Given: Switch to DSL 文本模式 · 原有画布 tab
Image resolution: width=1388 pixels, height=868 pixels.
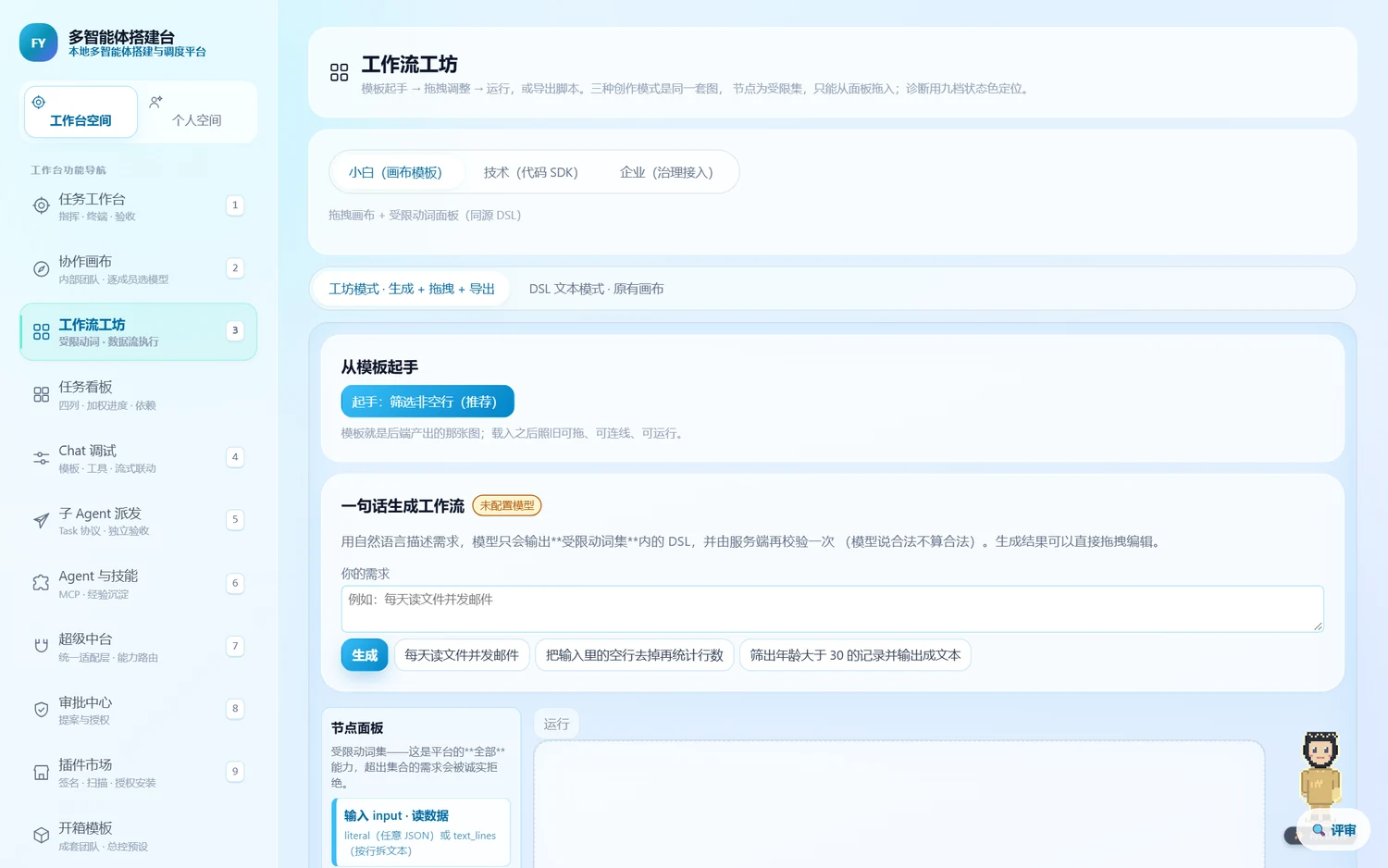Looking at the screenshot, I should [x=596, y=289].
